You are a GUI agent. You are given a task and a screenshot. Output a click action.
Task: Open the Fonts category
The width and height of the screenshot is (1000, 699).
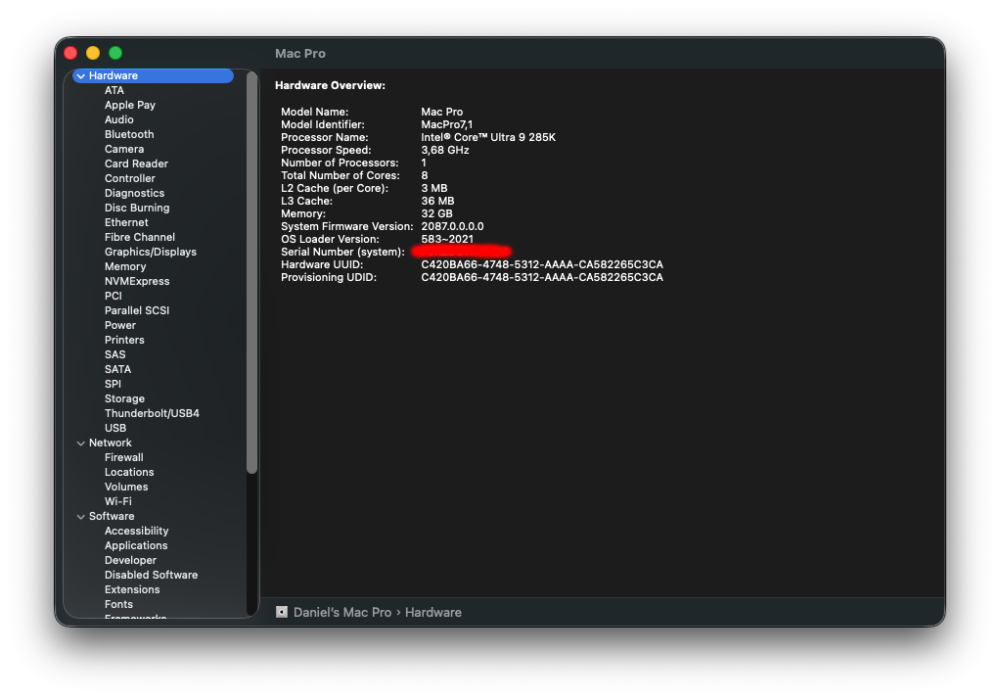pos(119,604)
